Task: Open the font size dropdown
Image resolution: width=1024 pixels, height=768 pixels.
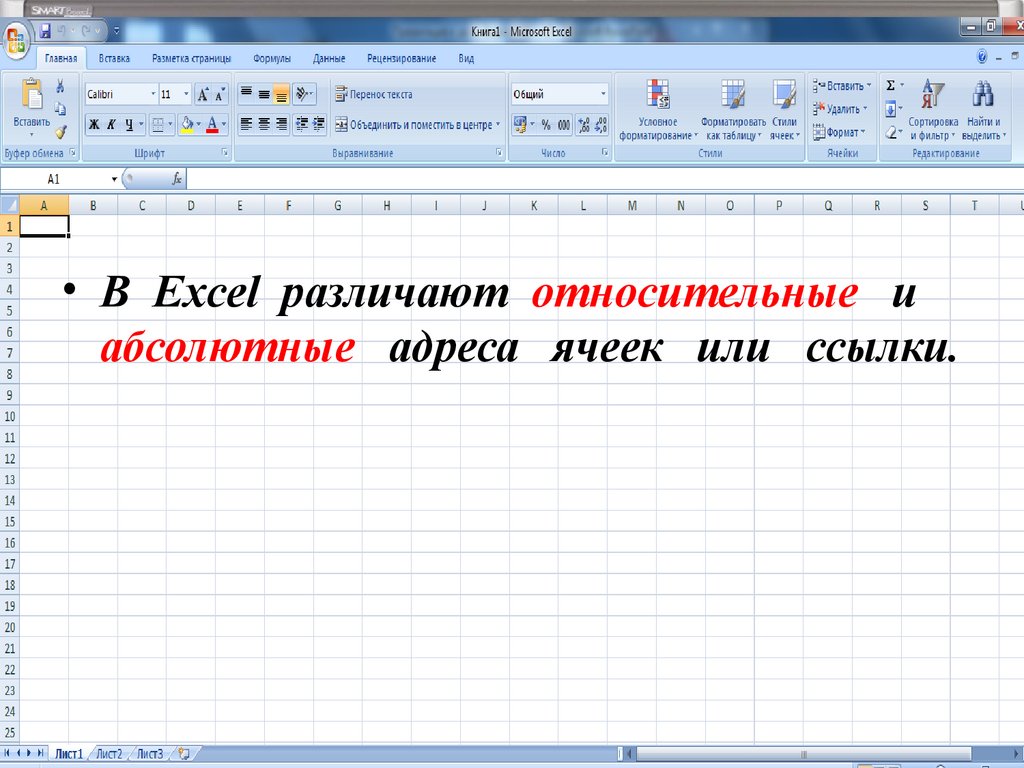Action: tap(186, 94)
